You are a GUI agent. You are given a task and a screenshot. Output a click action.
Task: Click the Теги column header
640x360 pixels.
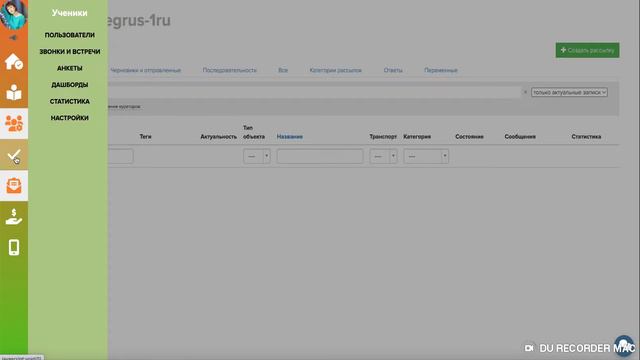point(145,137)
